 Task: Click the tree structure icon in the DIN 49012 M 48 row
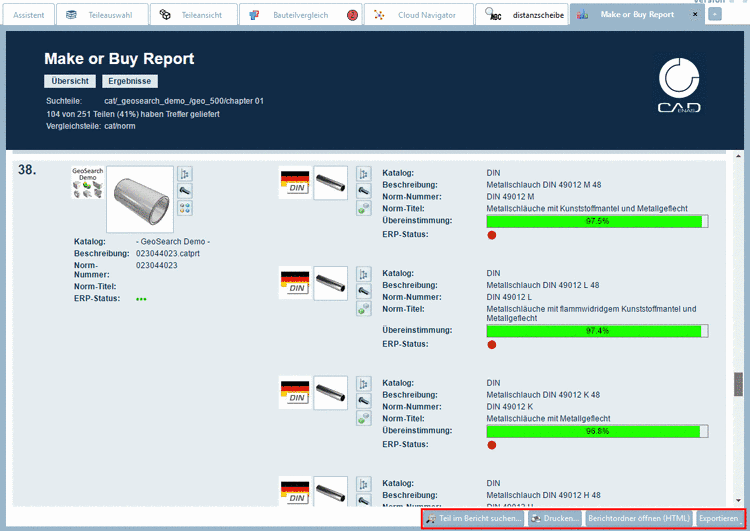coord(364,174)
